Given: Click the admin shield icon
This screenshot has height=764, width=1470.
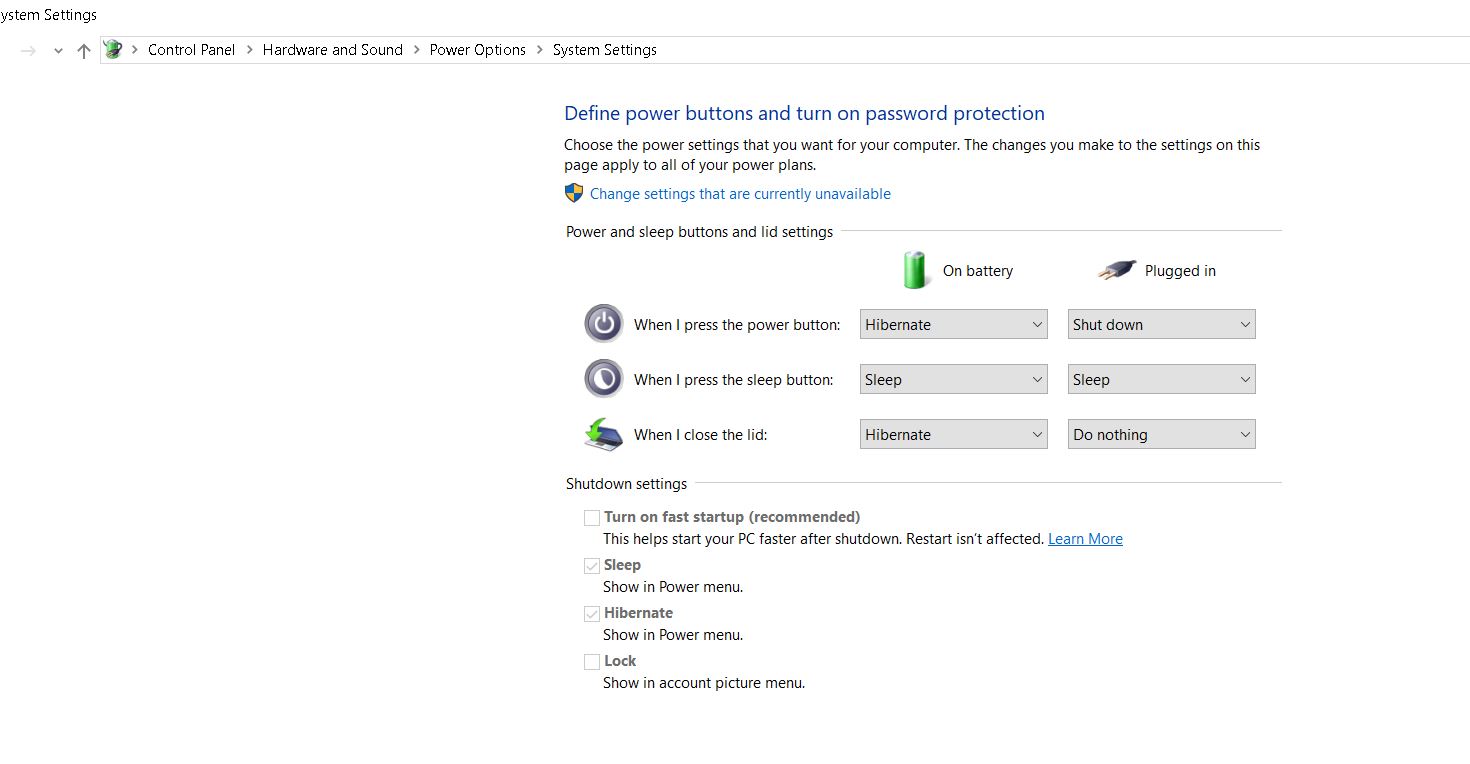Looking at the screenshot, I should [574, 193].
